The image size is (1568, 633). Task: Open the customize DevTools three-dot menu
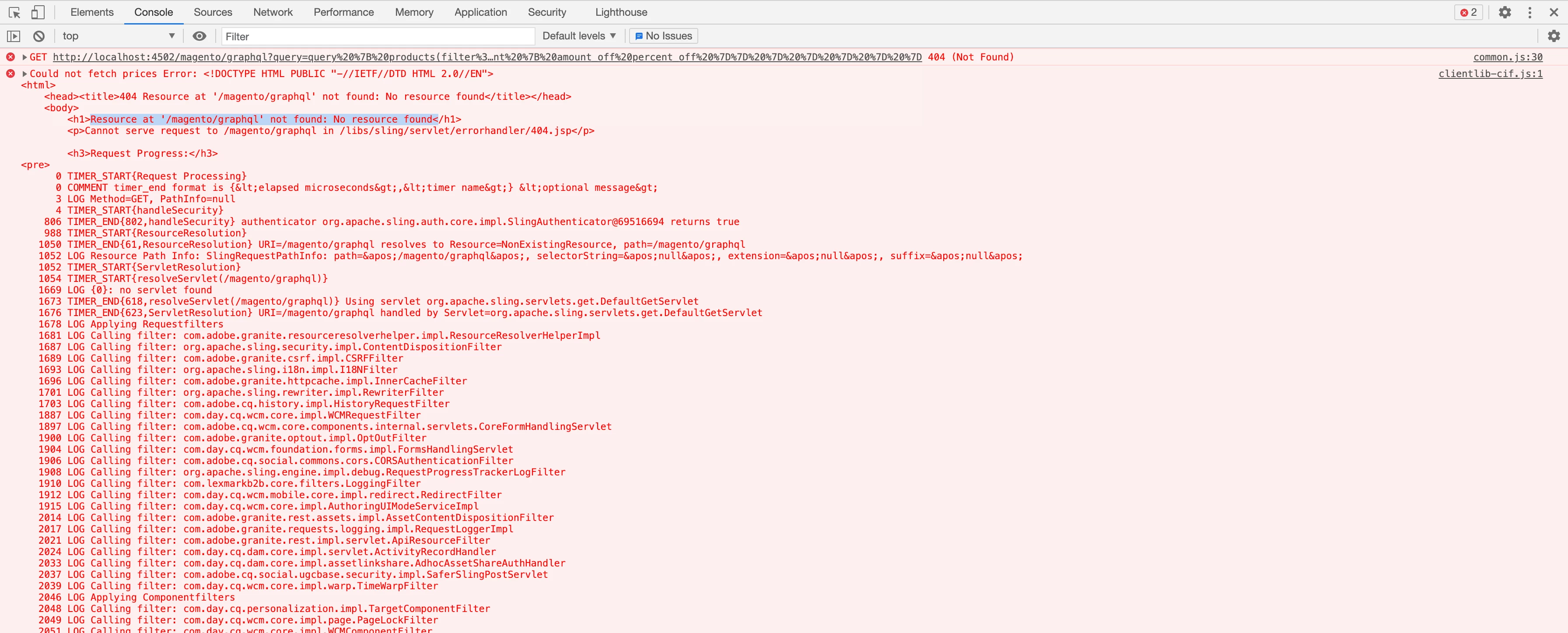pos(1529,12)
